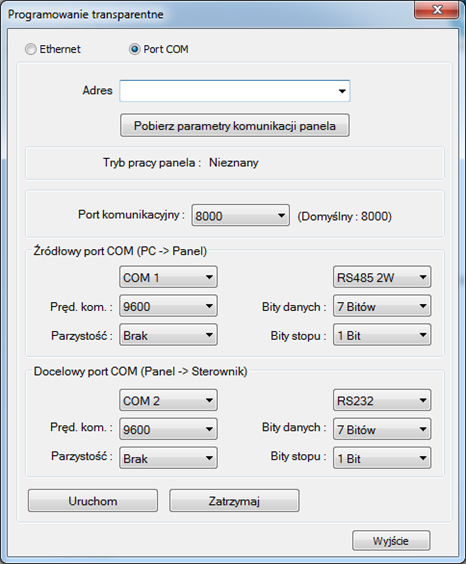The width and height of the screenshot is (466, 564).
Task: Open Port komunikacyjny 8000 dropdown
Action: tap(241, 215)
